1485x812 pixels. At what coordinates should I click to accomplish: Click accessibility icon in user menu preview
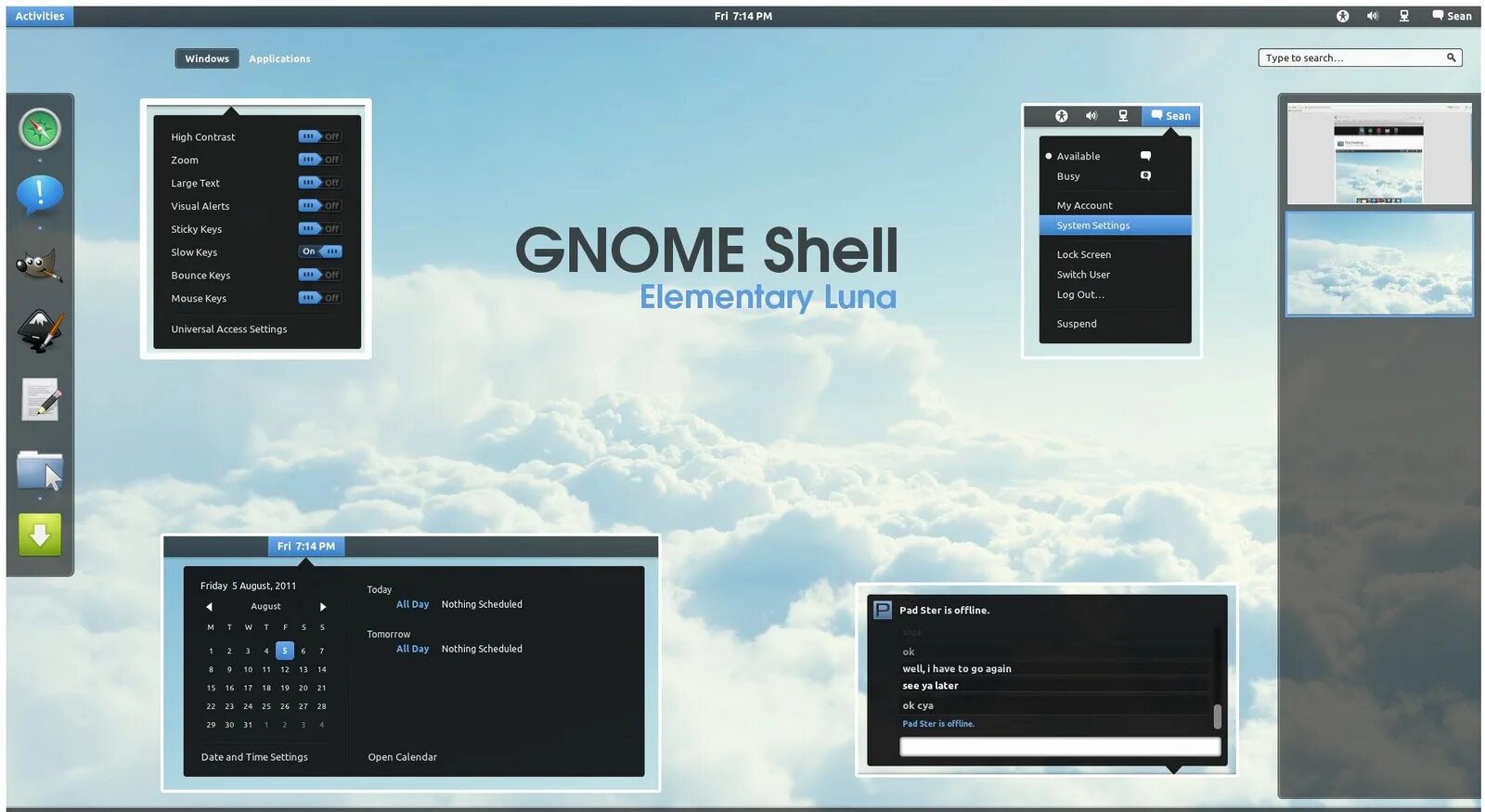coord(1062,116)
